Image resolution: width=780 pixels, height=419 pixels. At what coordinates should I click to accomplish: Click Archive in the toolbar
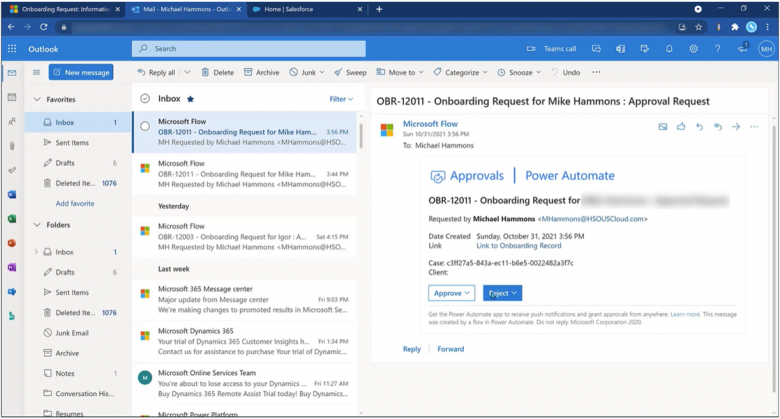point(261,73)
